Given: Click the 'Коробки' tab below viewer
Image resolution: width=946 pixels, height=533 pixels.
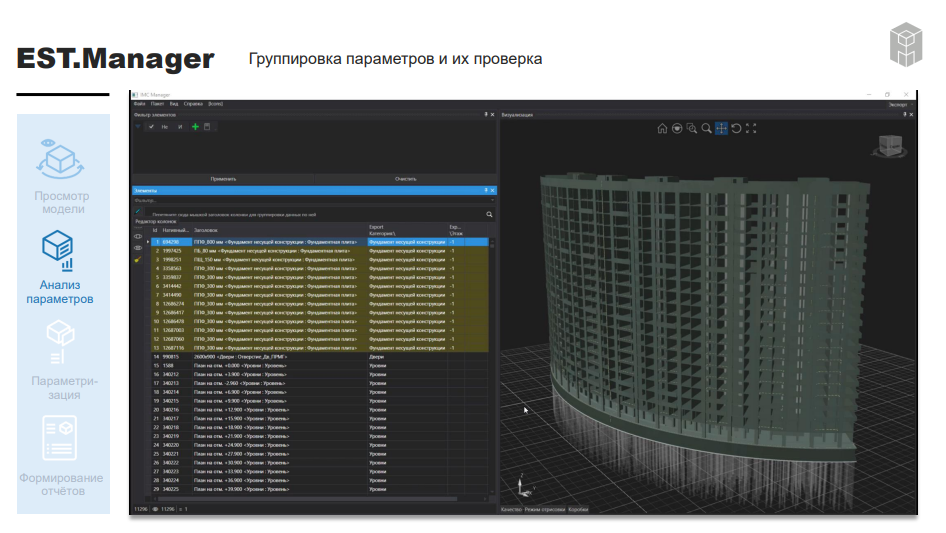Looking at the screenshot, I should [578, 509].
